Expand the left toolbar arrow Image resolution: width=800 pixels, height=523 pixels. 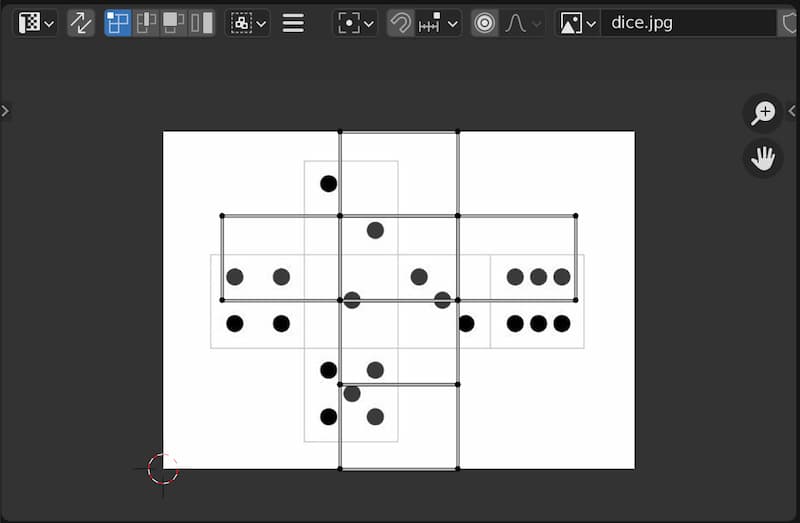(x=5, y=111)
